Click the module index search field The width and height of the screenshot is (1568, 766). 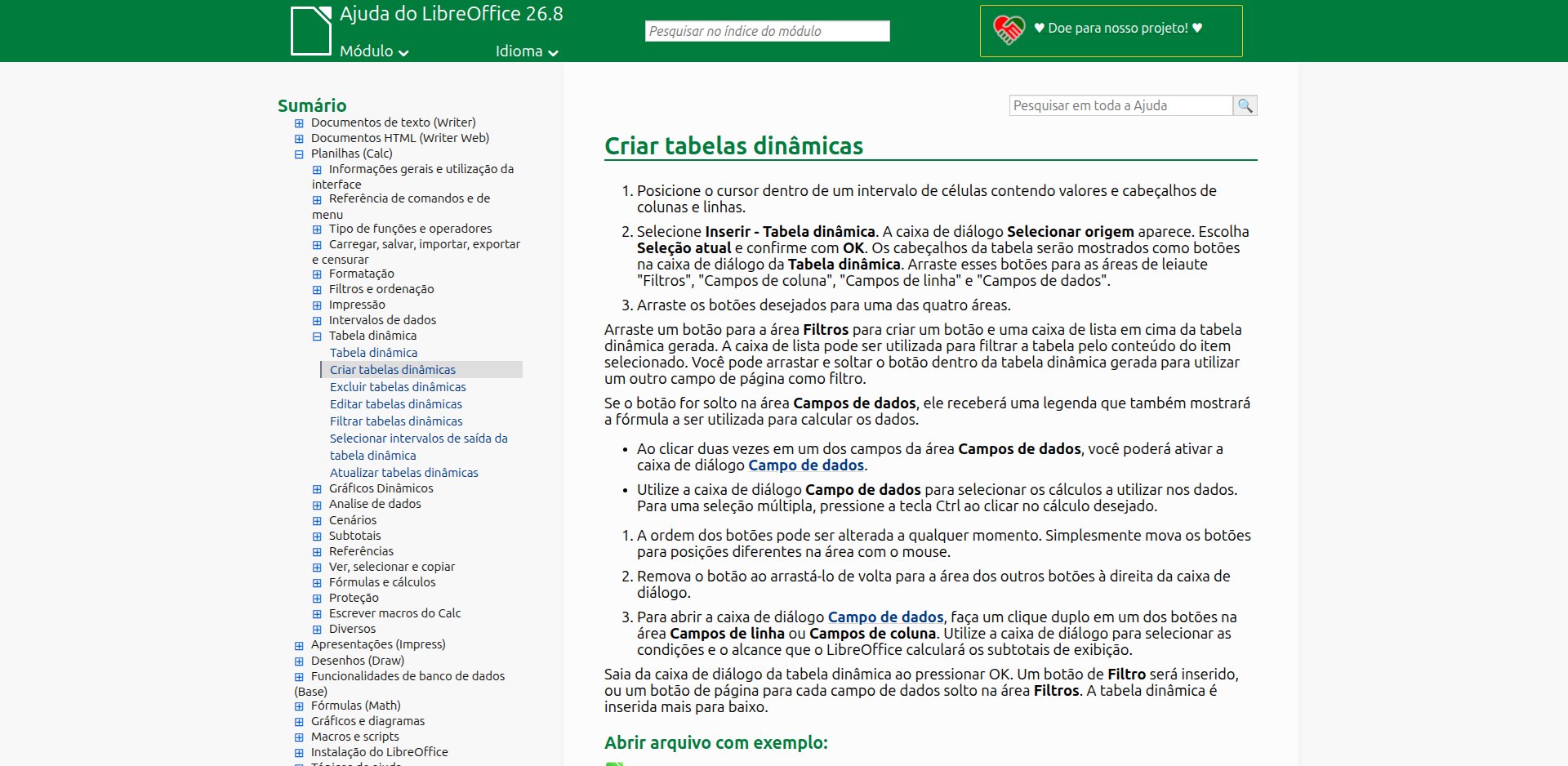767,31
